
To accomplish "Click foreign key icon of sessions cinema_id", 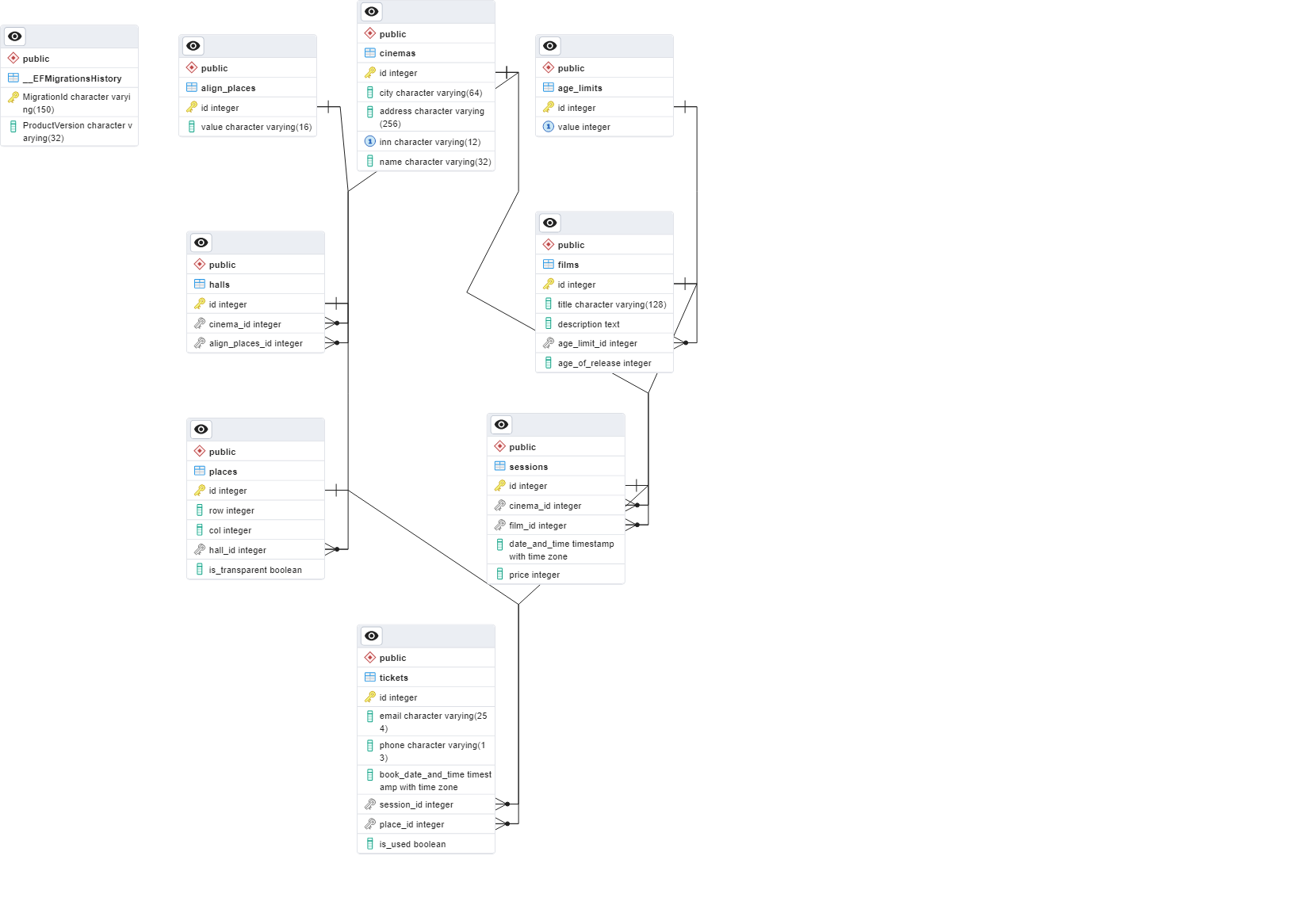I will pos(499,506).
